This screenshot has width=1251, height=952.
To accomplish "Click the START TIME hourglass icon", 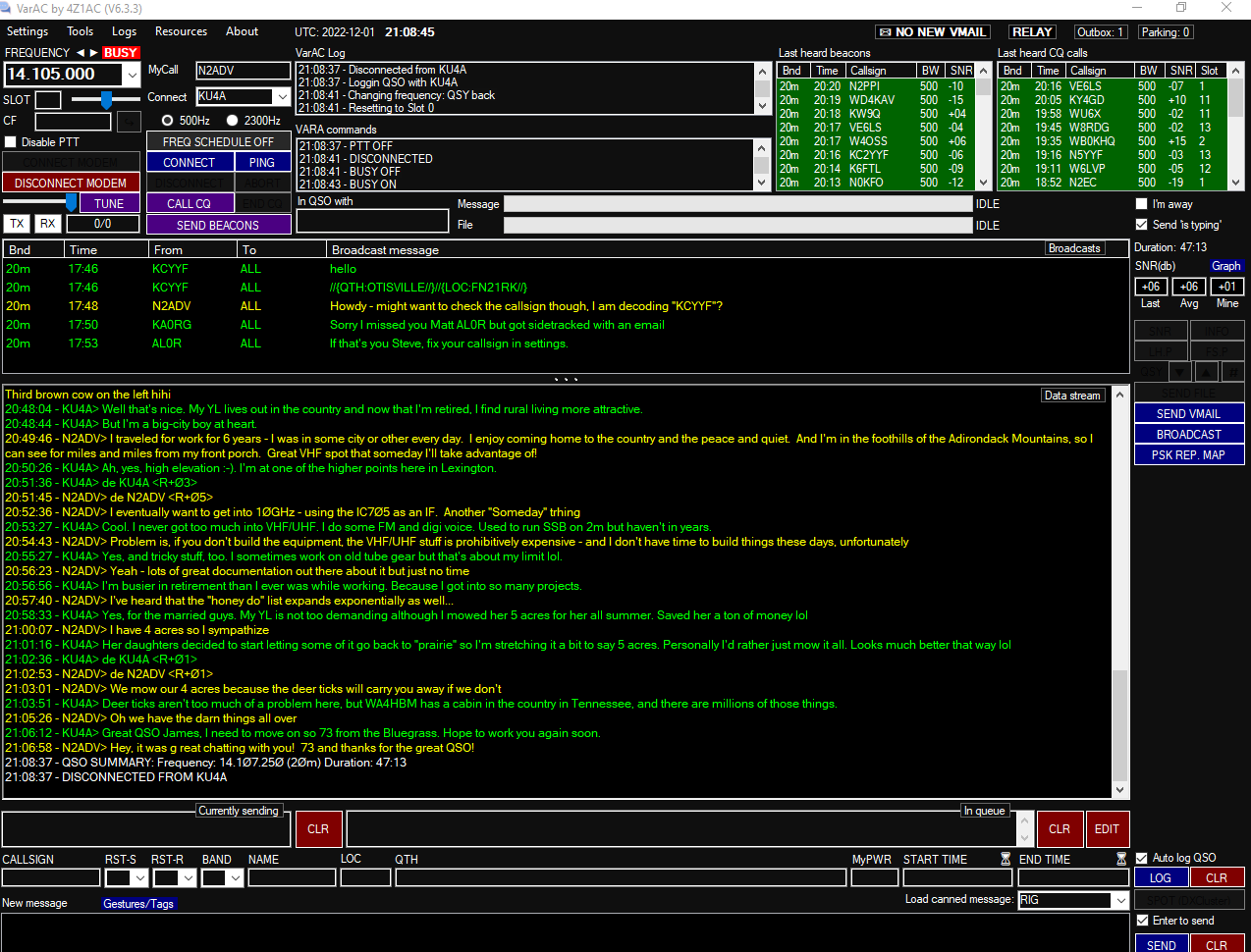I will click(x=1006, y=859).
